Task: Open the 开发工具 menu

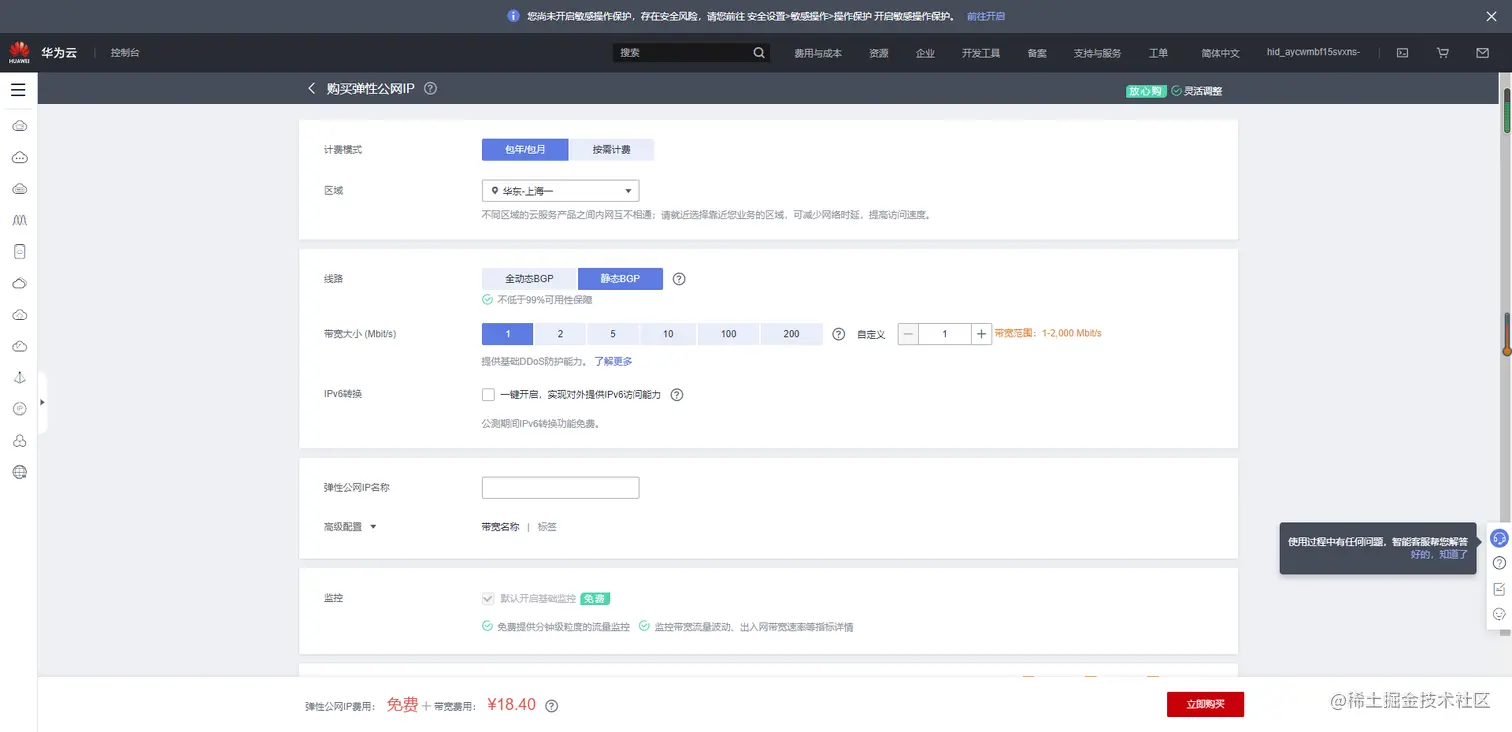Action: (981, 53)
